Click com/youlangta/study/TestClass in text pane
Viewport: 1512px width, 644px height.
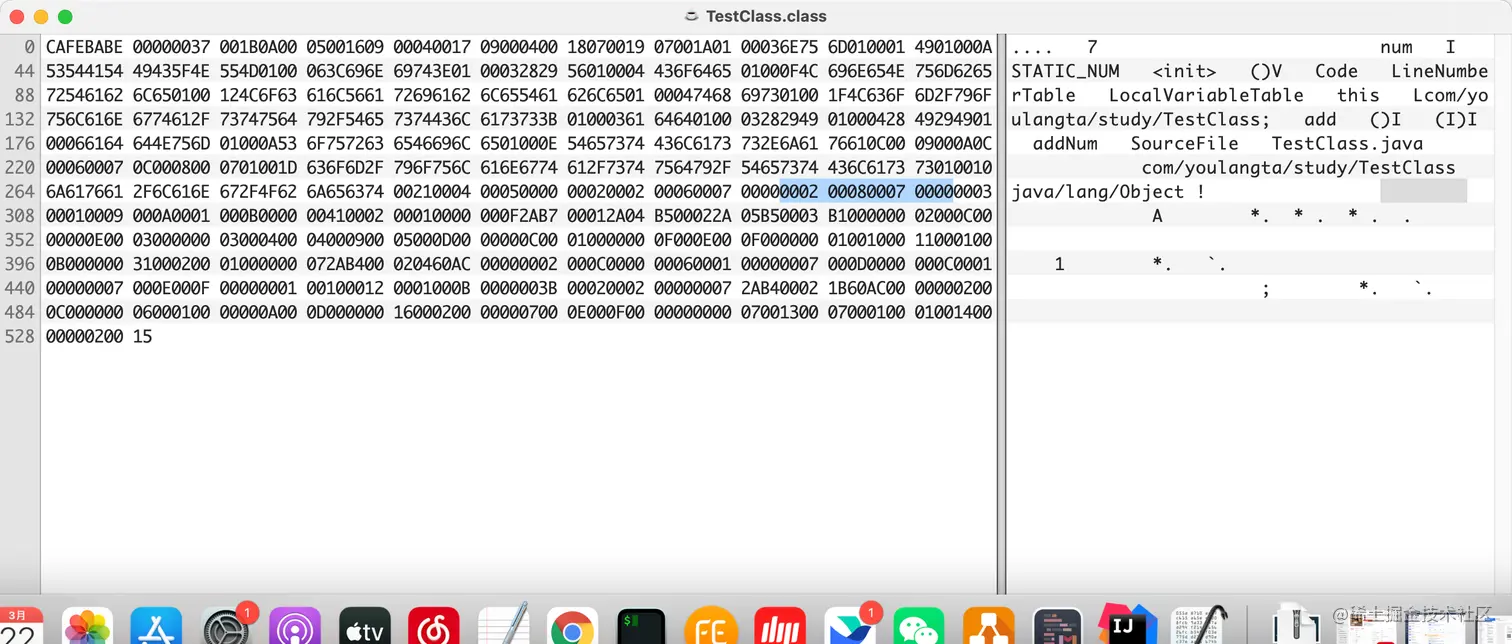click(1298, 167)
